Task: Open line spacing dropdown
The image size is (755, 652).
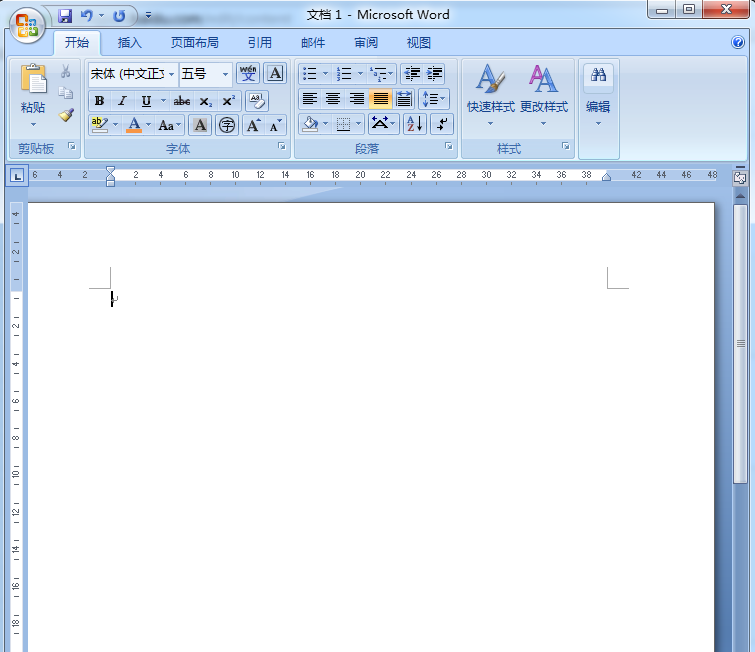Action: tap(434, 99)
